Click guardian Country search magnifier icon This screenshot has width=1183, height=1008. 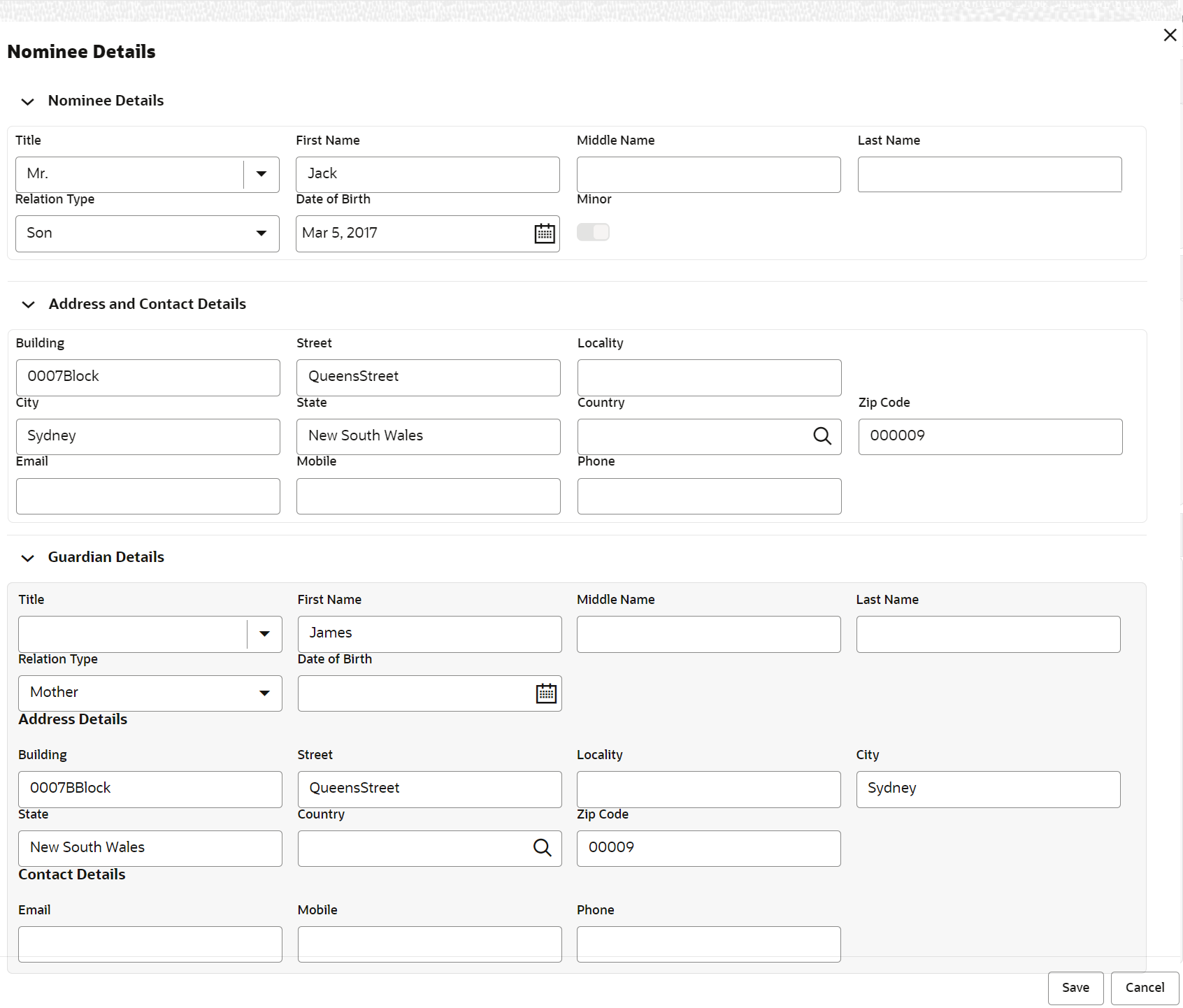543,848
